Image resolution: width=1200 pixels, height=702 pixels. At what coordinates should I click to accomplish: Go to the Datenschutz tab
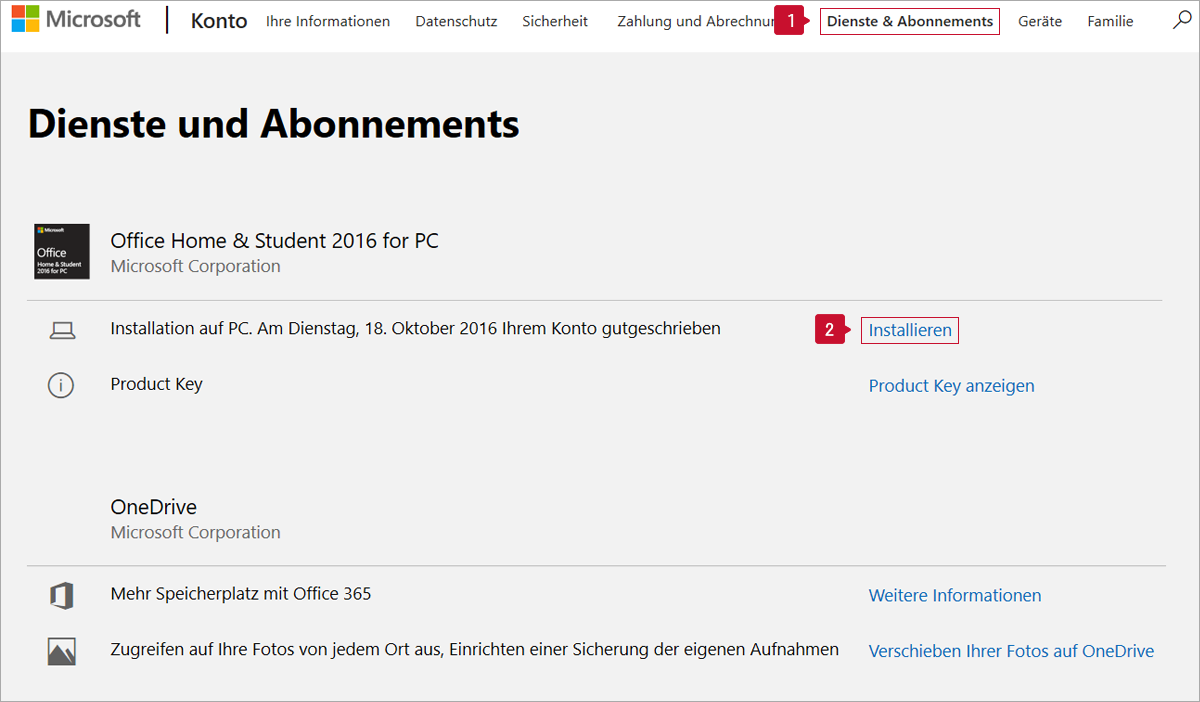(456, 21)
